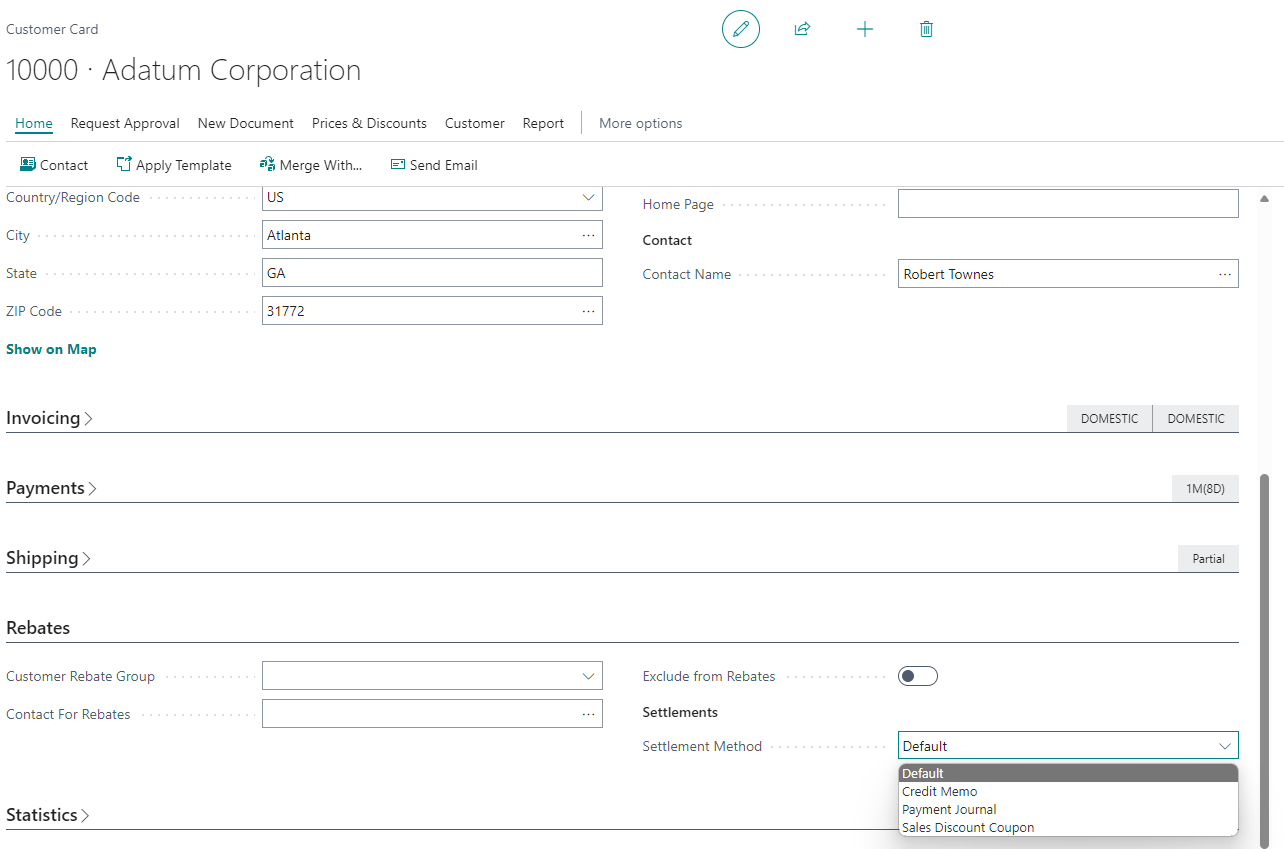Image resolution: width=1284 pixels, height=849 pixels.
Task: Toggle Exclude from Rebates switch
Action: point(918,676)
